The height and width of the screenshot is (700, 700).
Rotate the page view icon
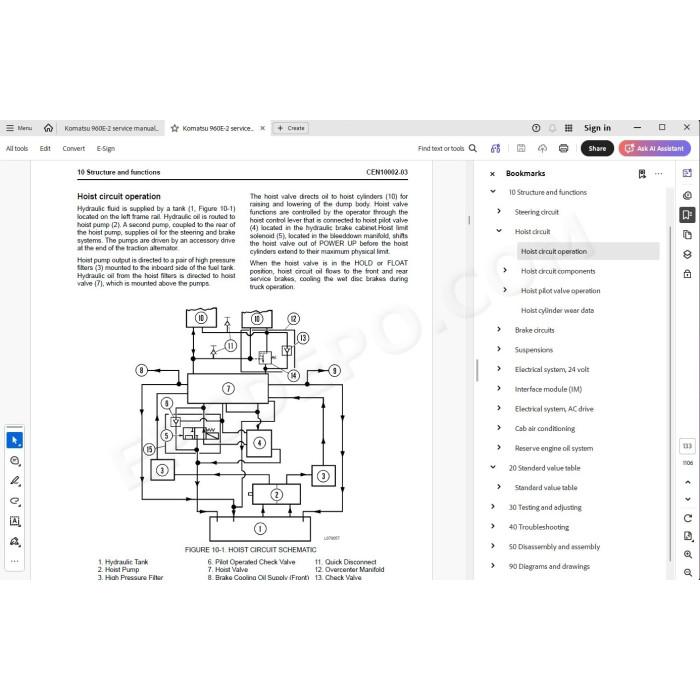[x=688, y=518]
